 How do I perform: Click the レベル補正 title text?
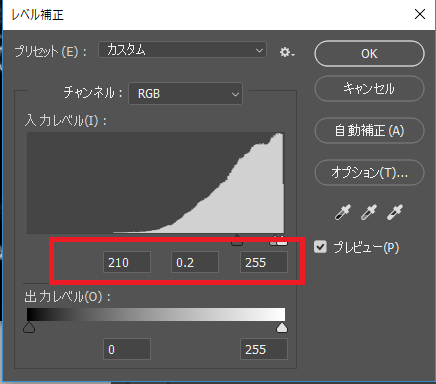(x=37, y=15)
